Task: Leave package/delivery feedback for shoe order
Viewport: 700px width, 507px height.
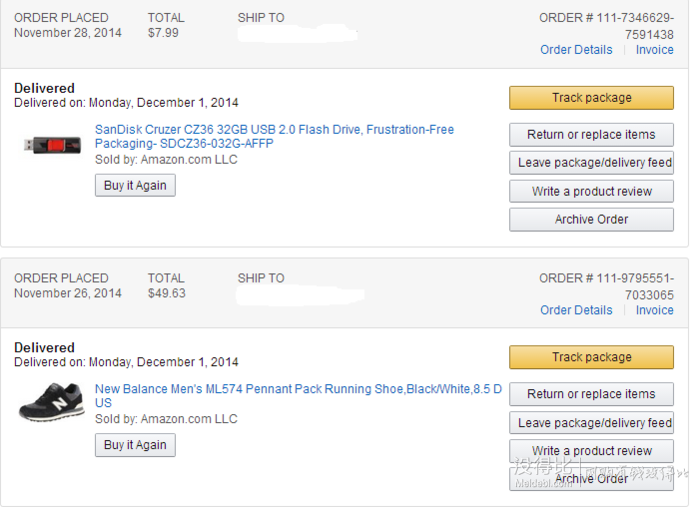Action: tap(591, 423)
